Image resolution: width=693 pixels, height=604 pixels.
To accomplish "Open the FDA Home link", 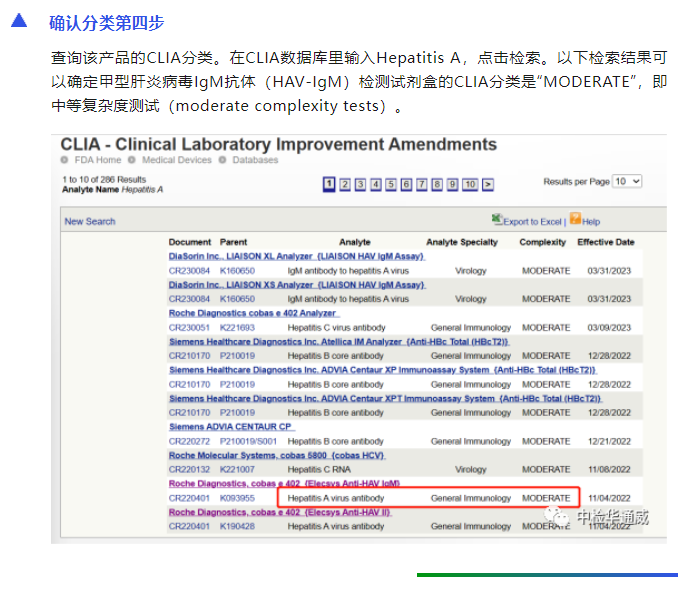I will 96,160.
